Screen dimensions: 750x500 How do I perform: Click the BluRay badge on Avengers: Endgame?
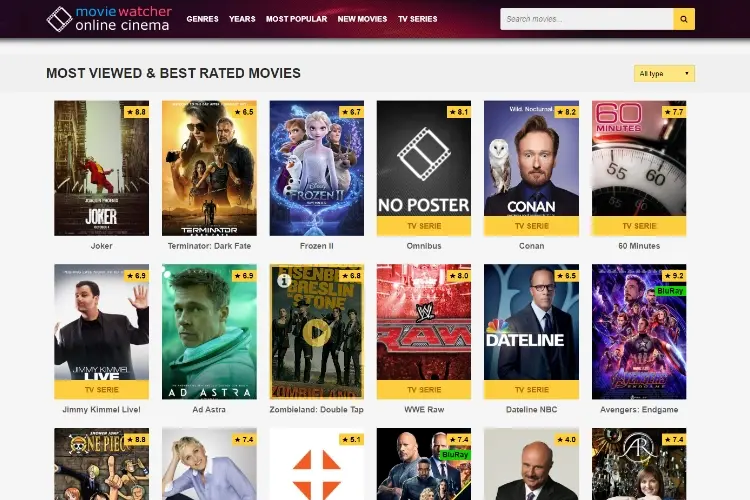670,291
